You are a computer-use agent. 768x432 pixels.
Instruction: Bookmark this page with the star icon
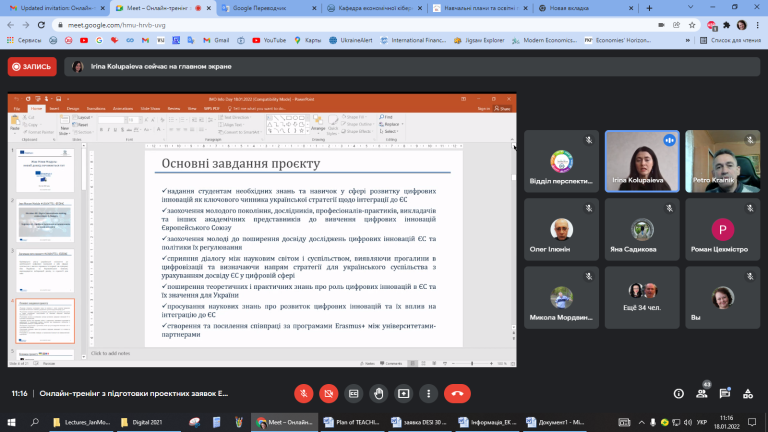(x=692, y=25)
